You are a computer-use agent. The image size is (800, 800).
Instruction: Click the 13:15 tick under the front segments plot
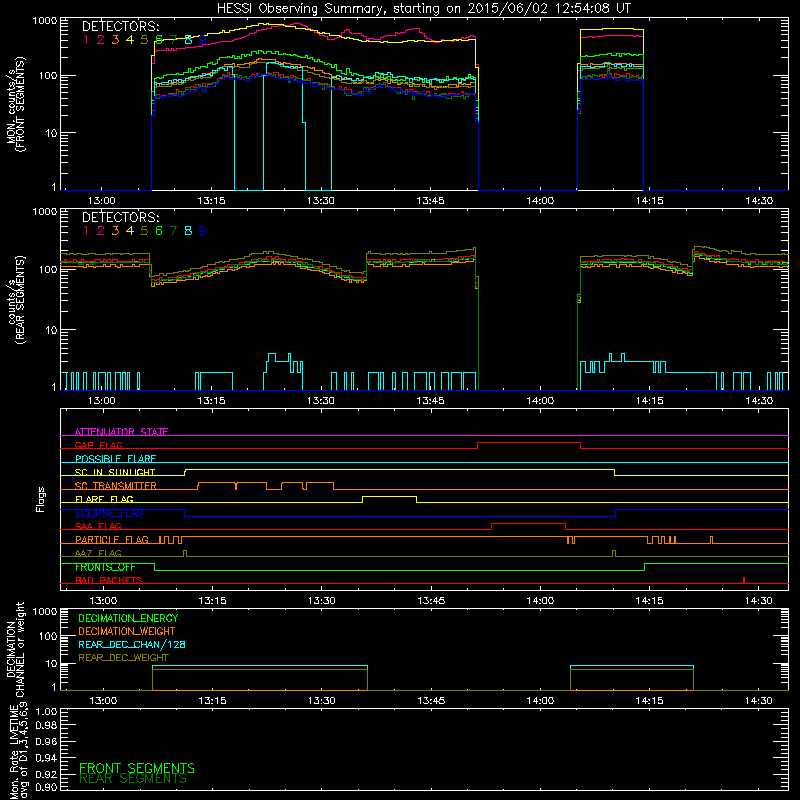click(x=211, y=201)
